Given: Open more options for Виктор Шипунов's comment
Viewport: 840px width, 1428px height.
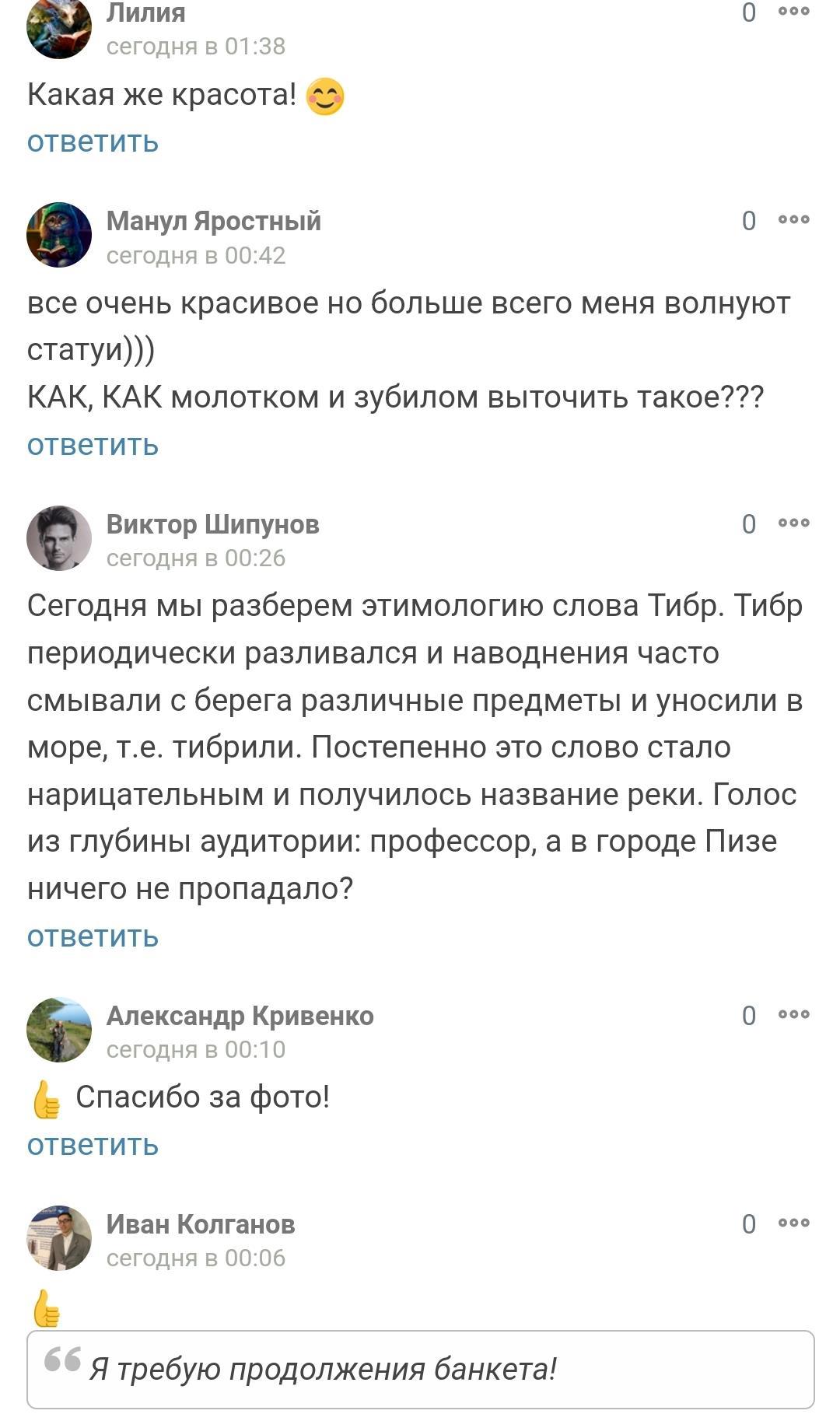Looking at the screenshot, I should click(793, 523).
